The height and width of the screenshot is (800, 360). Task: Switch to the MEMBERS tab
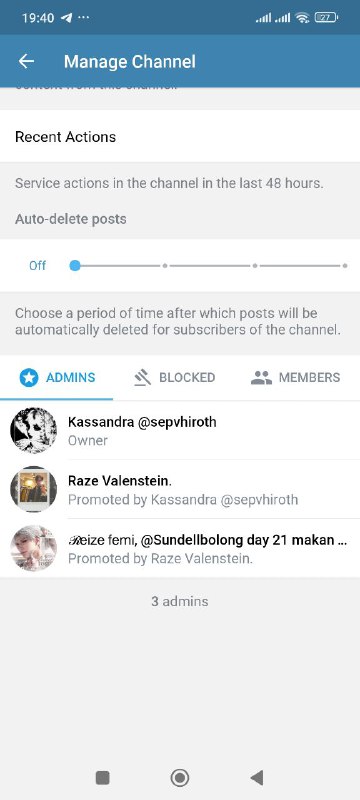point(296,378)
